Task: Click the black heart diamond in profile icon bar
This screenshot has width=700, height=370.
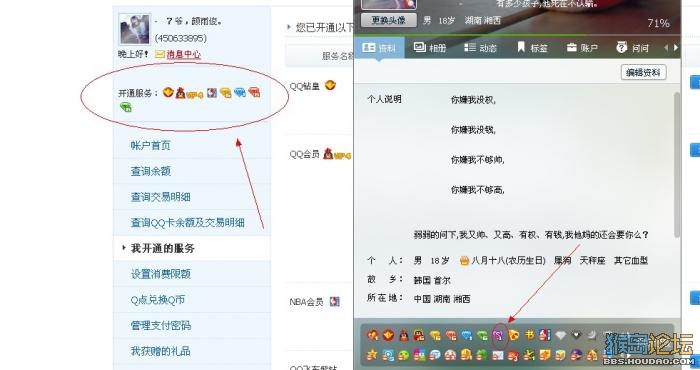Action: [576, 335]
